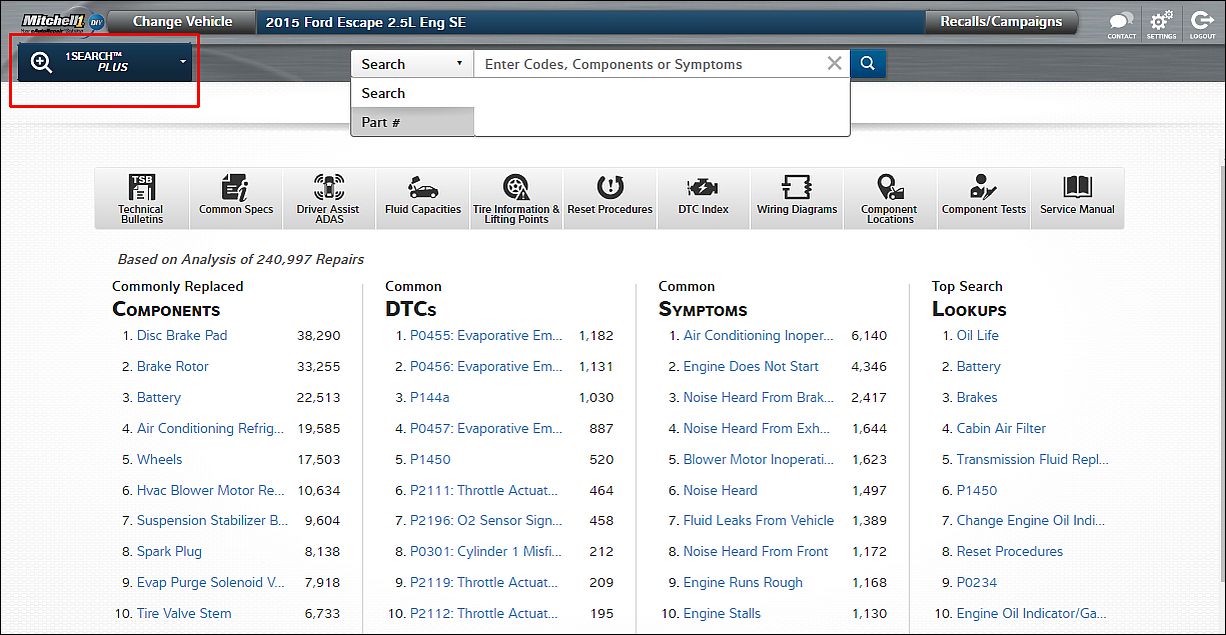Viewport: 1226px width, 635px height.
Task: Open Driver Assist ADAS icon
Action: coord(328,198)
